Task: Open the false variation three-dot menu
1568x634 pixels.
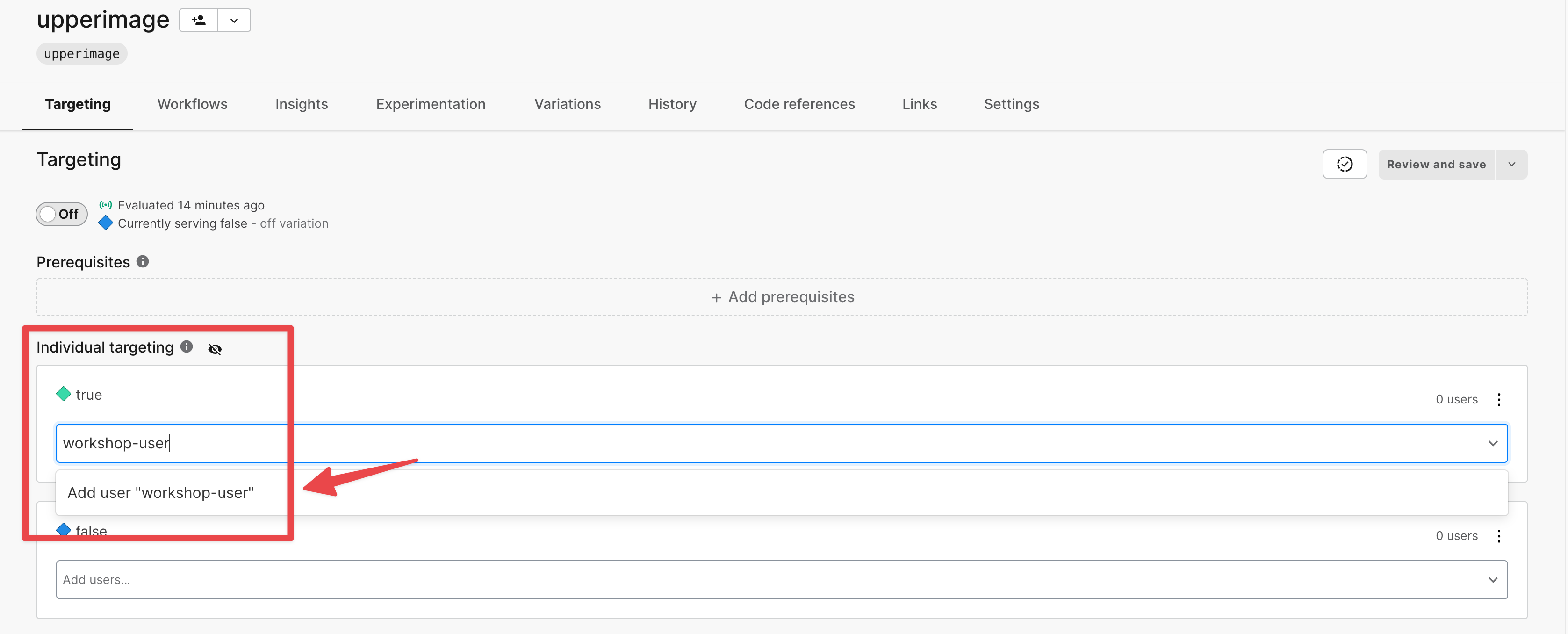Action: (1499, 536)
